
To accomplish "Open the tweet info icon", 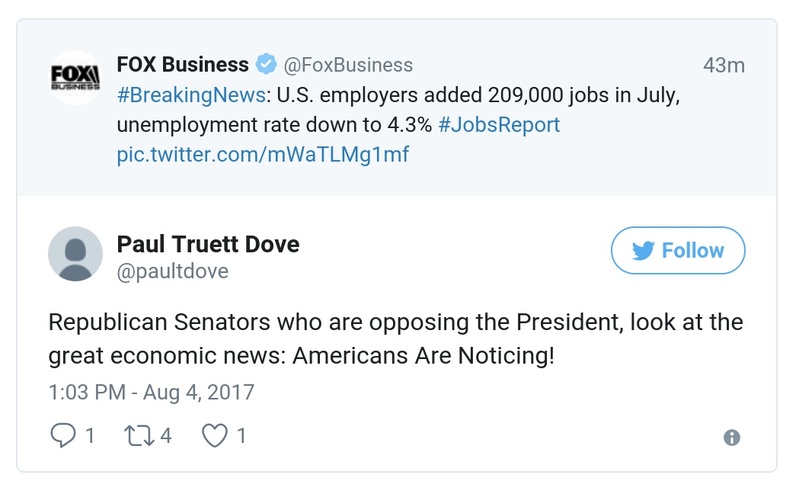I will click(x=731, y=437).
